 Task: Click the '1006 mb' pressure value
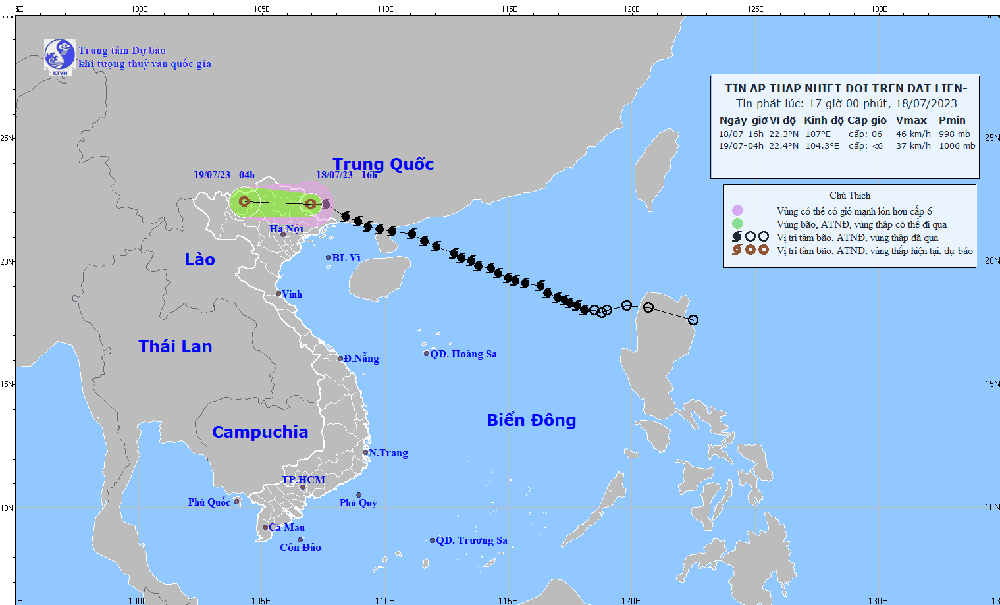coord(956,146)
